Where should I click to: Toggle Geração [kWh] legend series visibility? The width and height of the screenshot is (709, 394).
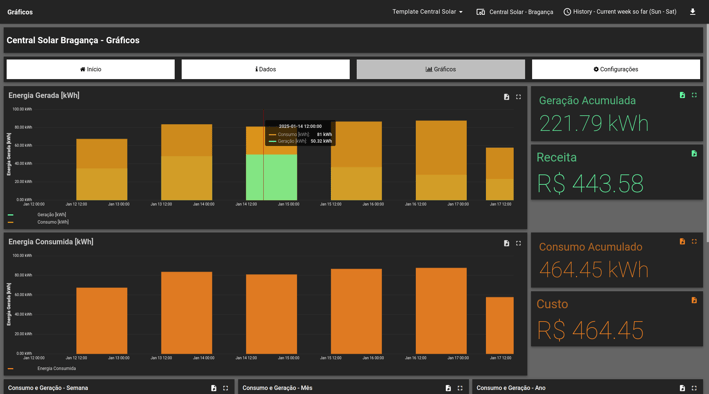point(52,215)
